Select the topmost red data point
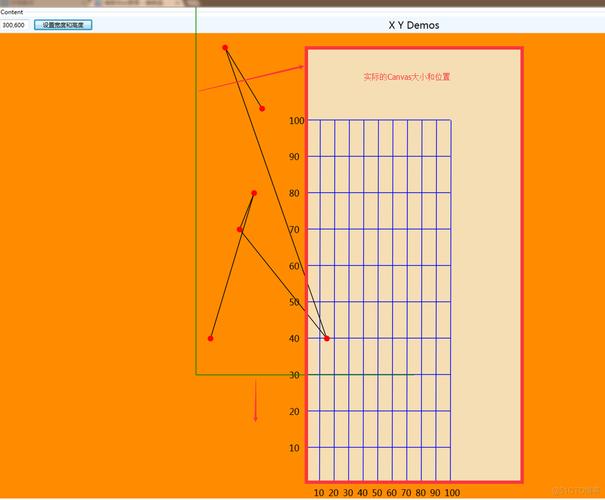Screen dimensions: 605x500 (225, 48)
